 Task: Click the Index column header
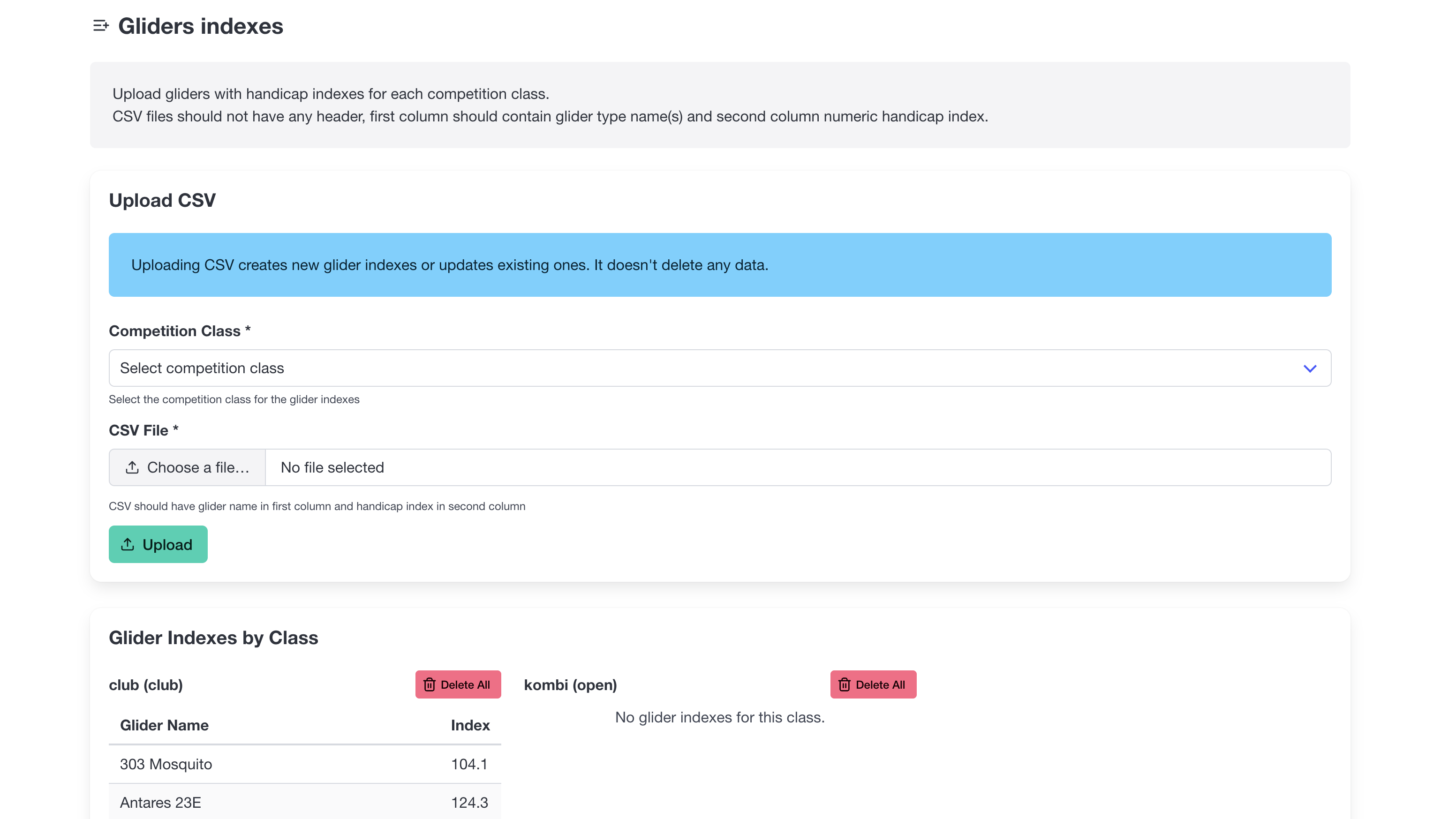[x=470, y=725]
